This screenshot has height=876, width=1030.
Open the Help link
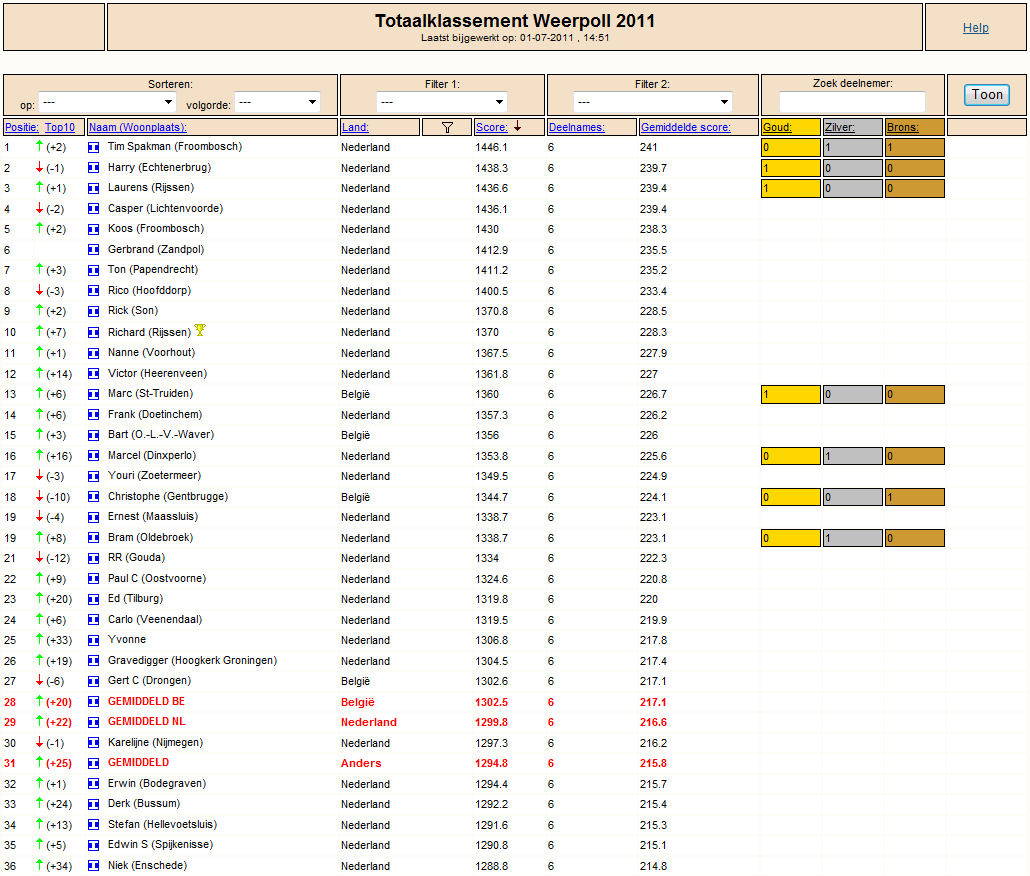tap(975, 28)
